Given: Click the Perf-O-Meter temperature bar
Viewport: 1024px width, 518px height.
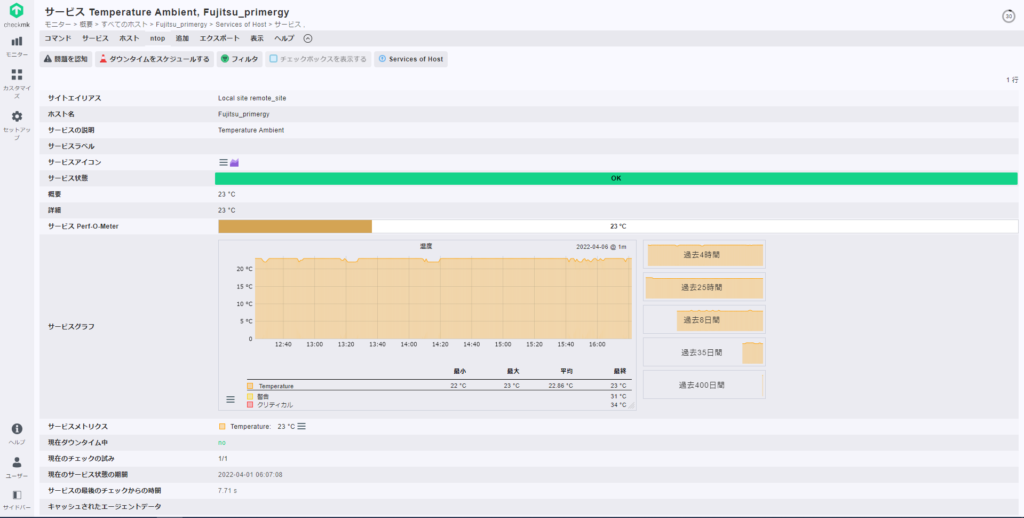Looking at the screenshot, I should tap(617, 226).
